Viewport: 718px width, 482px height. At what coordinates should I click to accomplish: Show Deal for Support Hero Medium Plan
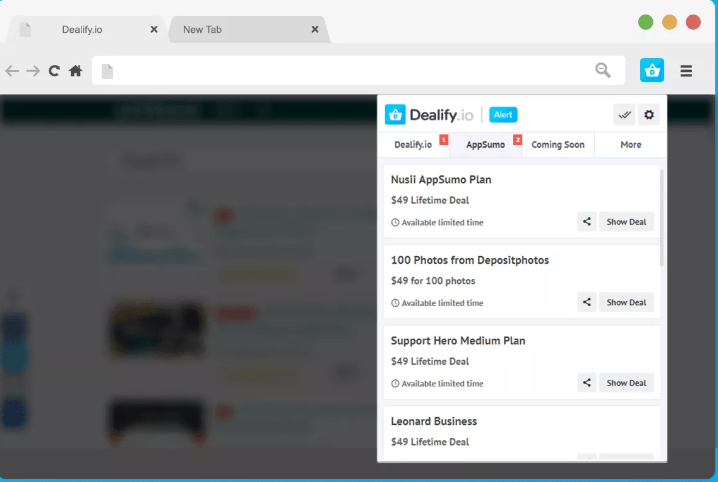(626, 383)
